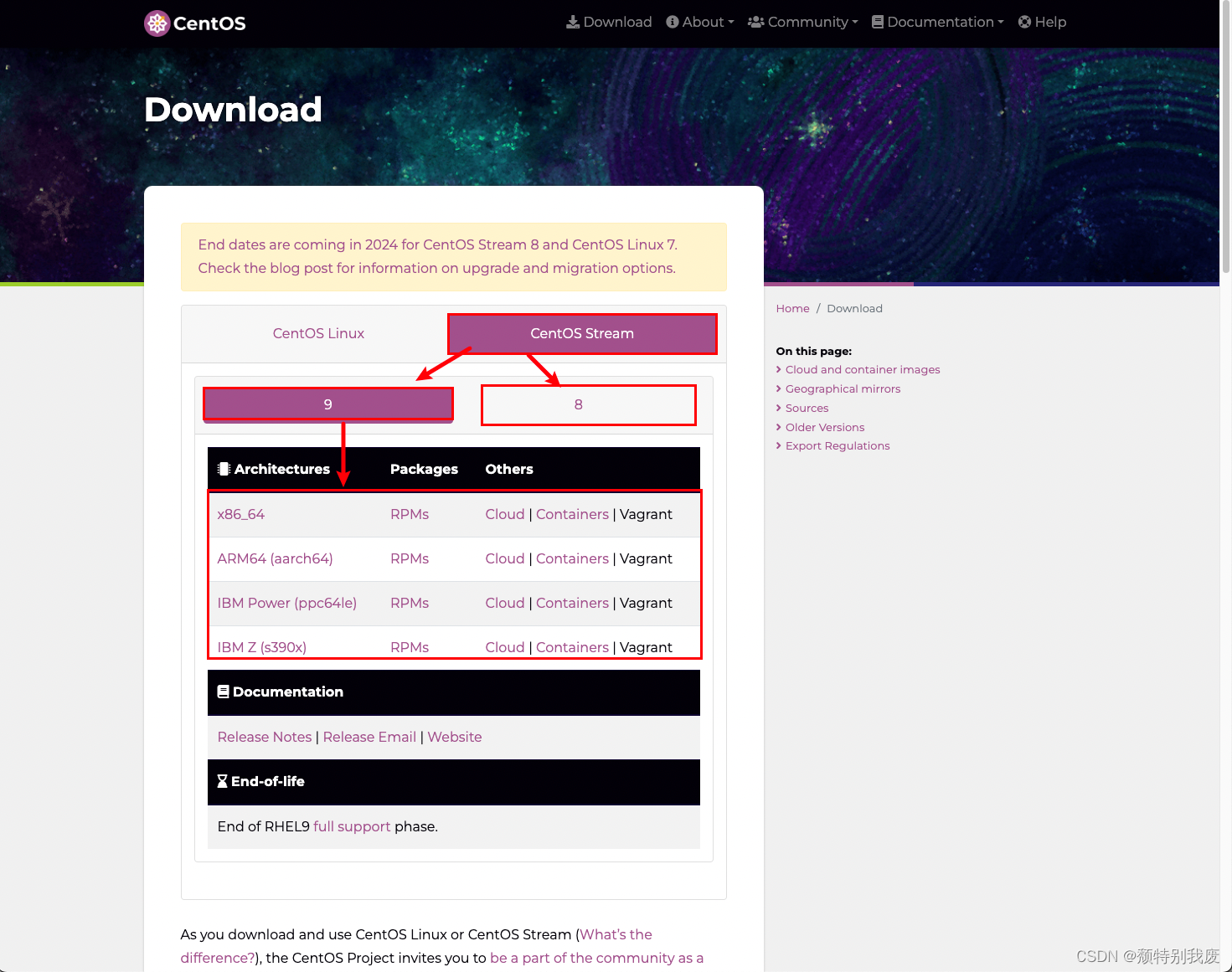Screen dimensions: 1232x972
Task: Open RPMs link in ARM64 row
Action: 410,558
